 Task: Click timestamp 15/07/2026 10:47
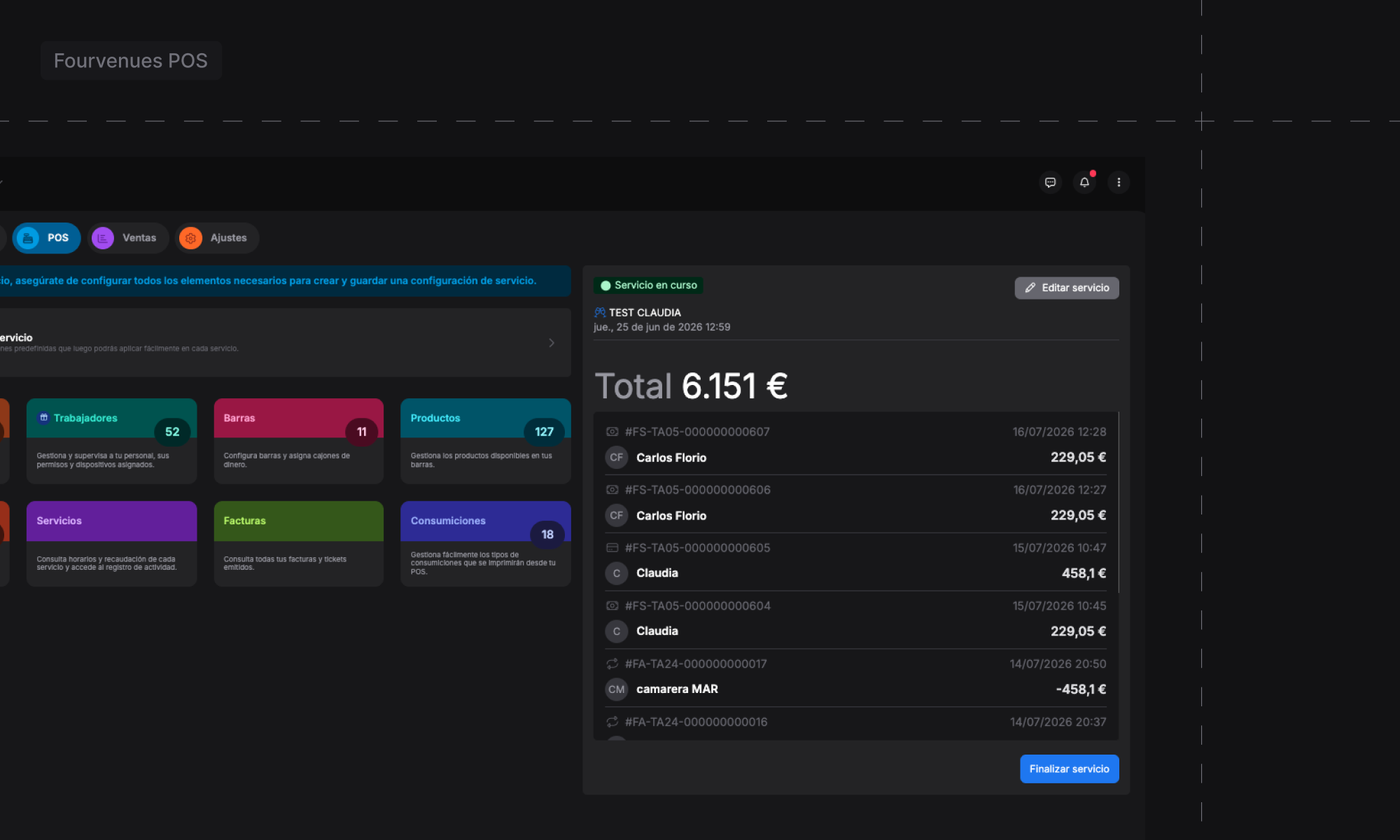(1059, 548)
